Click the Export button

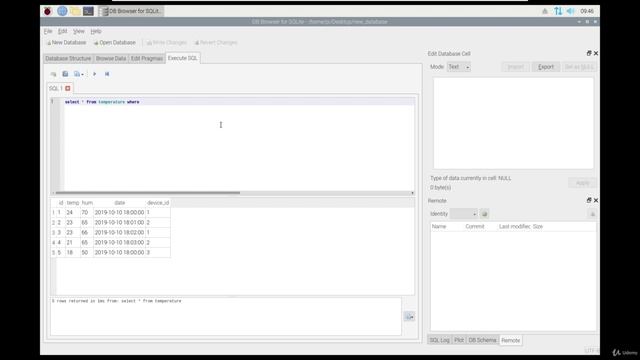546,67
